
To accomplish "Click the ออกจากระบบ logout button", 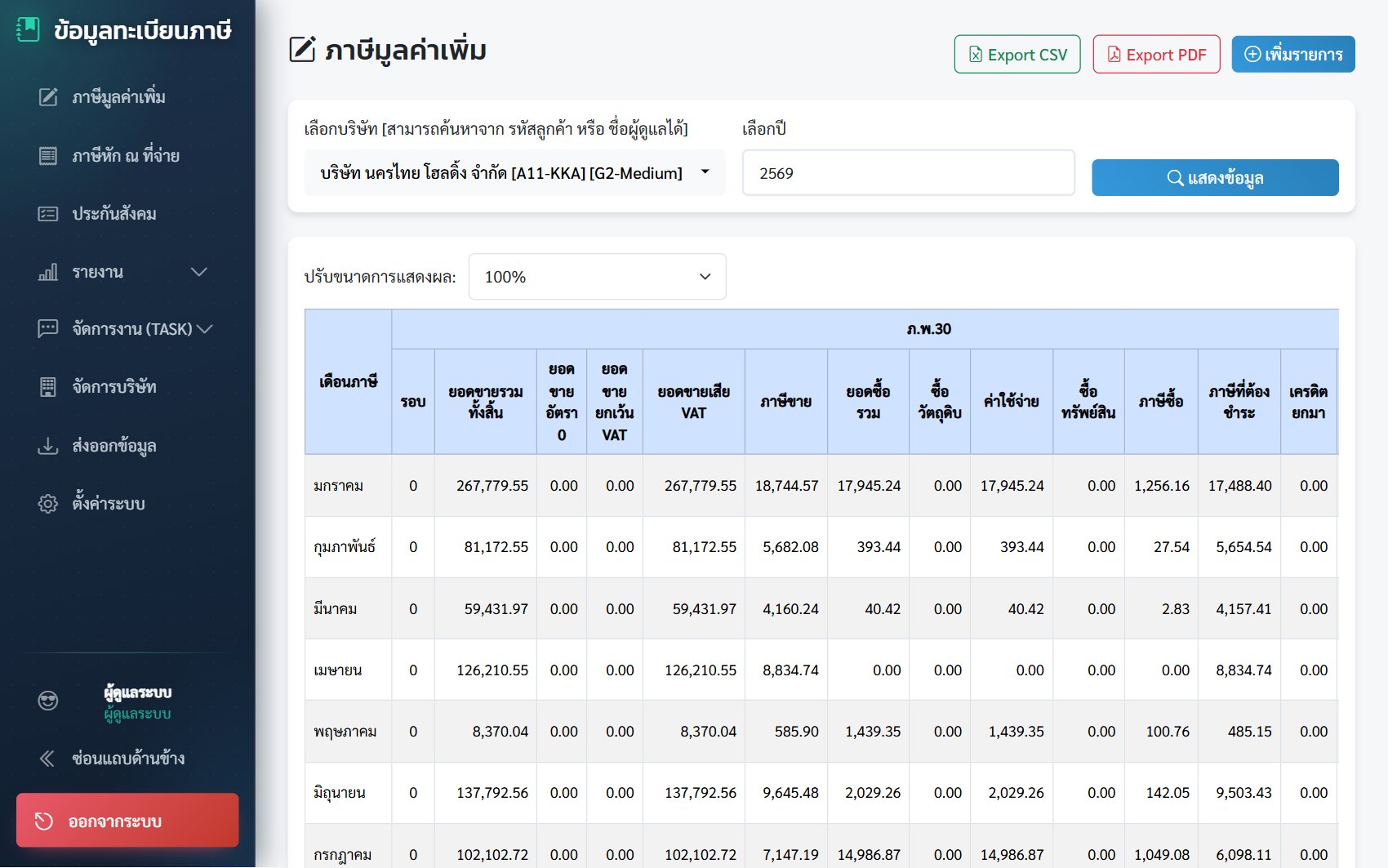I will (127, 820).
